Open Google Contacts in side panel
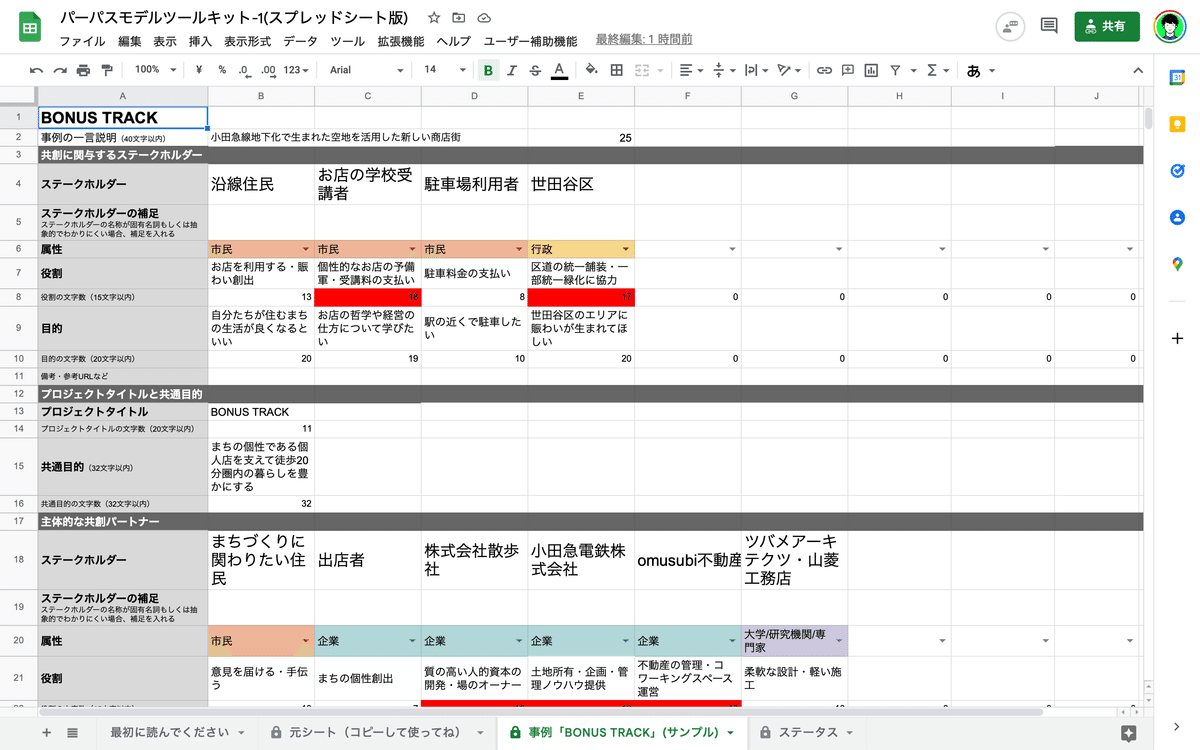The height and width of the screenshot is (750, 1200). [x=1177, y=217]
